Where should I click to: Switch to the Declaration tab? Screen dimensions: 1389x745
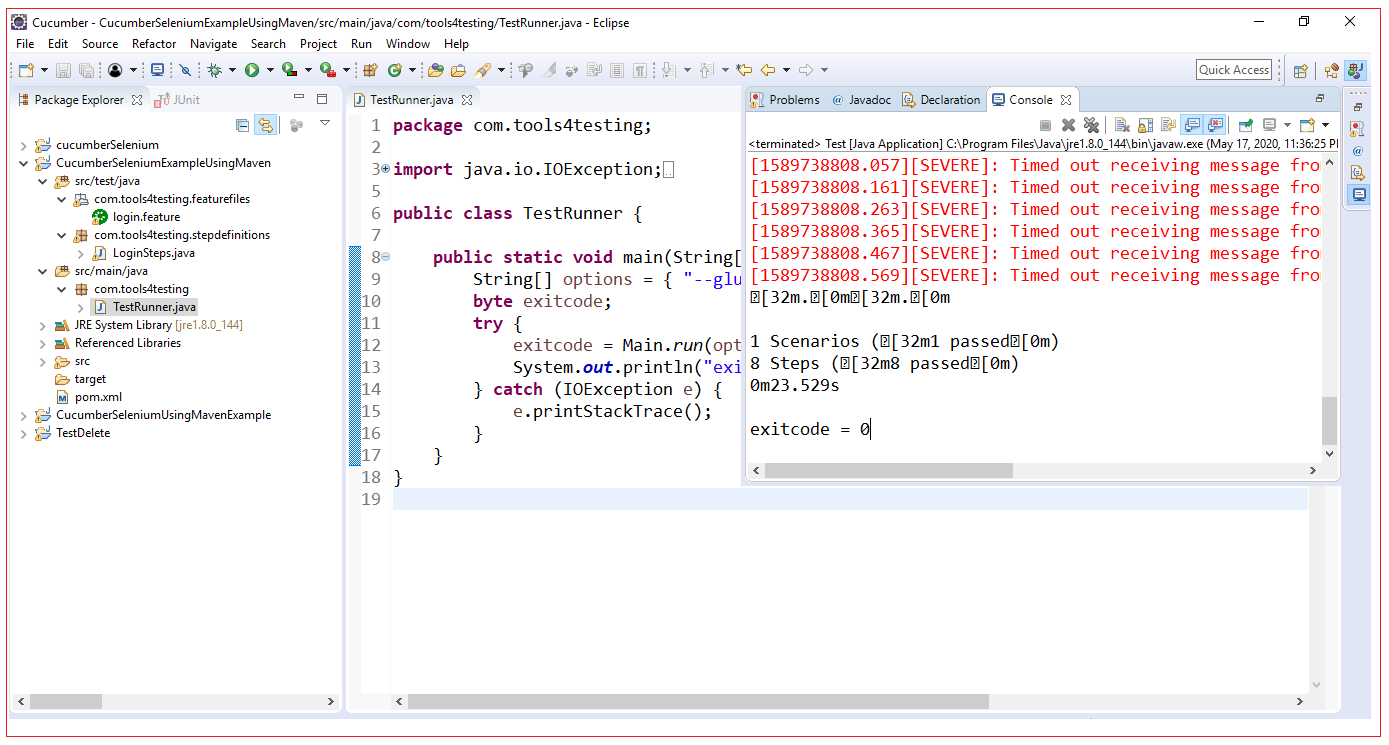pos(941,100)
